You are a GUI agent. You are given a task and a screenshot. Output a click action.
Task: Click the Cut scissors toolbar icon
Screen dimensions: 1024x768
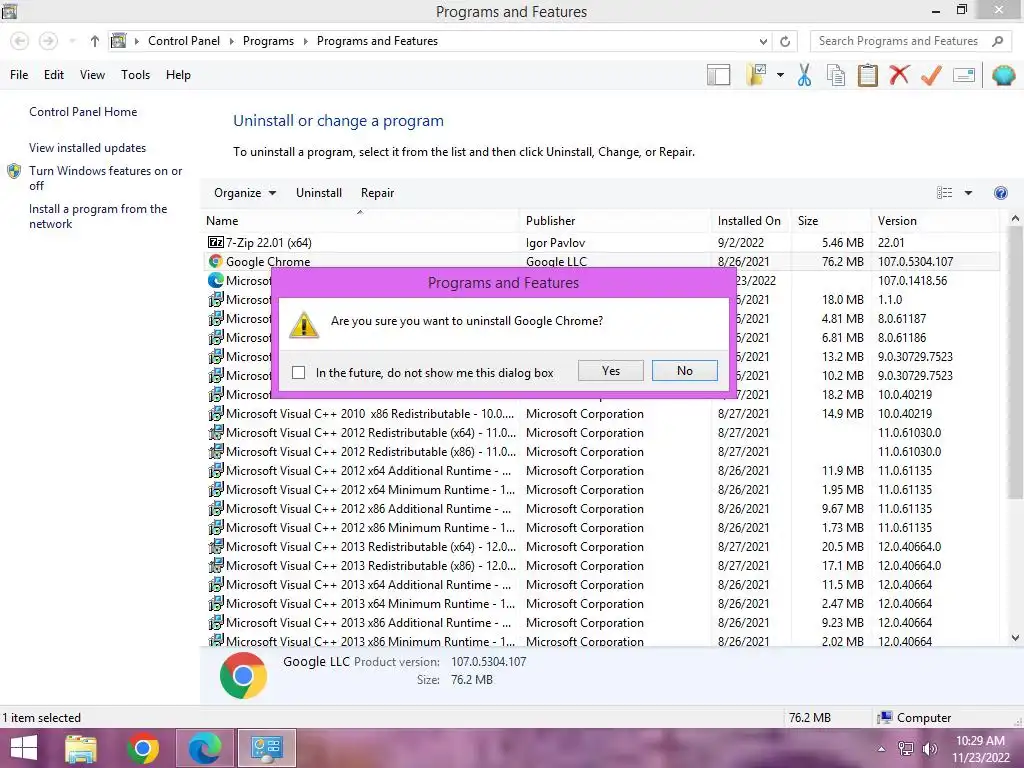[804, 75]
